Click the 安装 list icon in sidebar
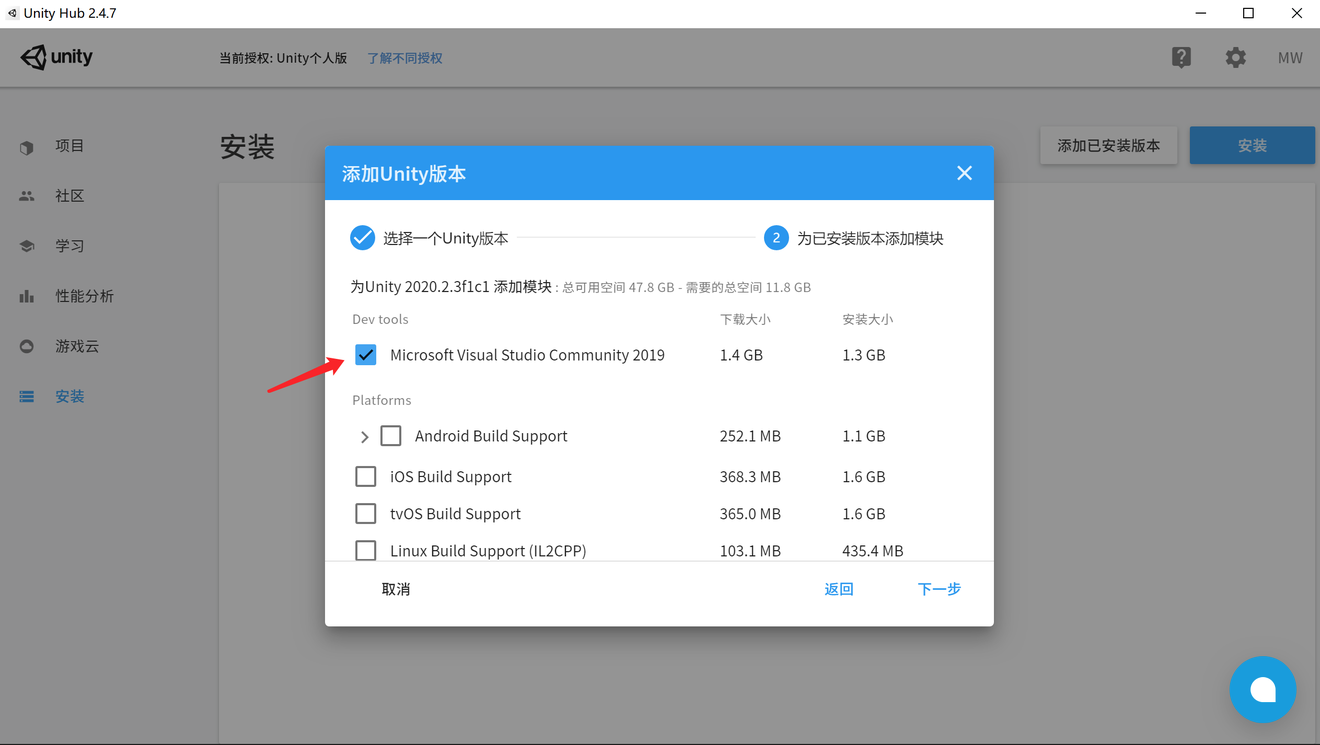Screen dimensions: 1320x745 (27, 397)
